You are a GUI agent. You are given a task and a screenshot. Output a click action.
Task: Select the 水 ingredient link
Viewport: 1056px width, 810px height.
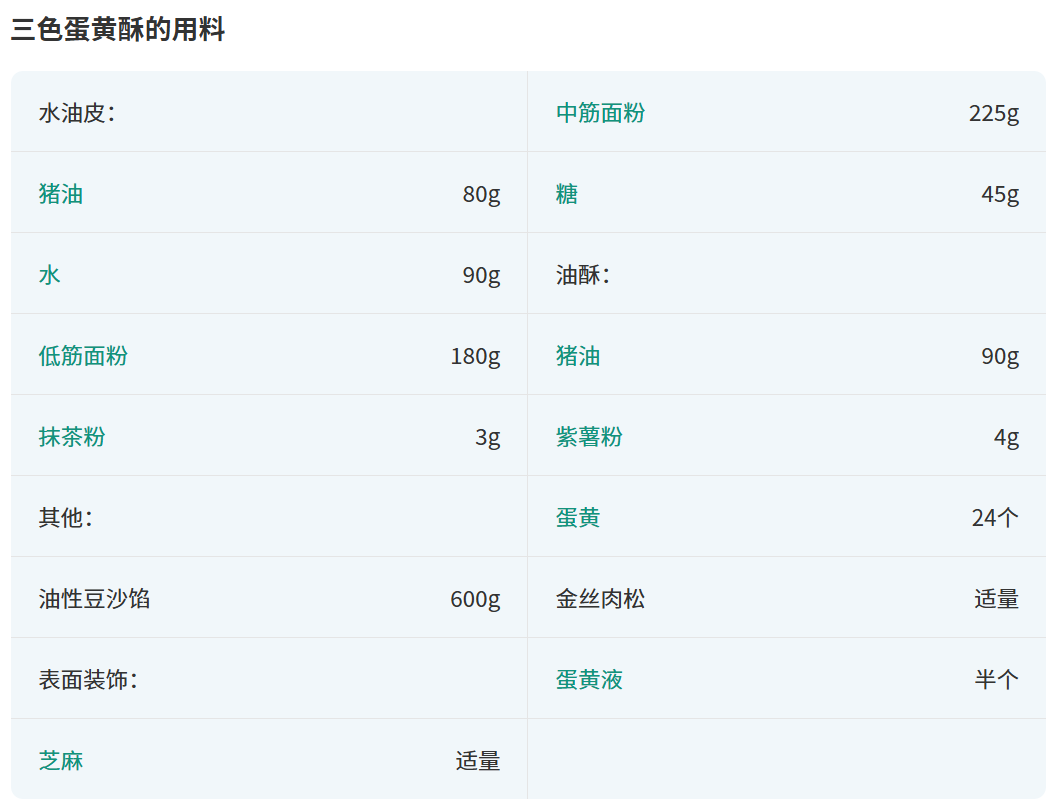[49, 275]
